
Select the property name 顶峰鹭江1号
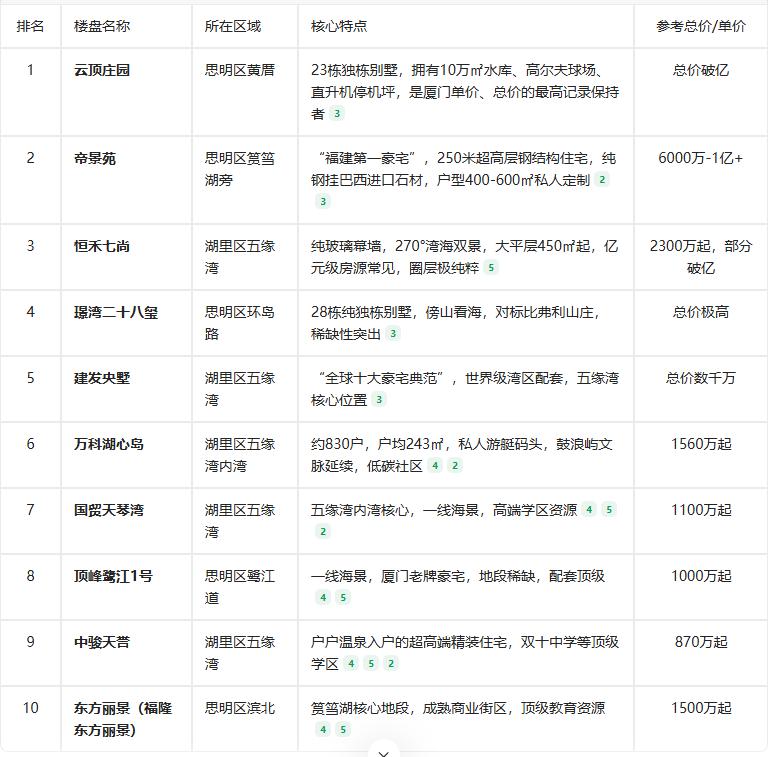coord(113,576)
